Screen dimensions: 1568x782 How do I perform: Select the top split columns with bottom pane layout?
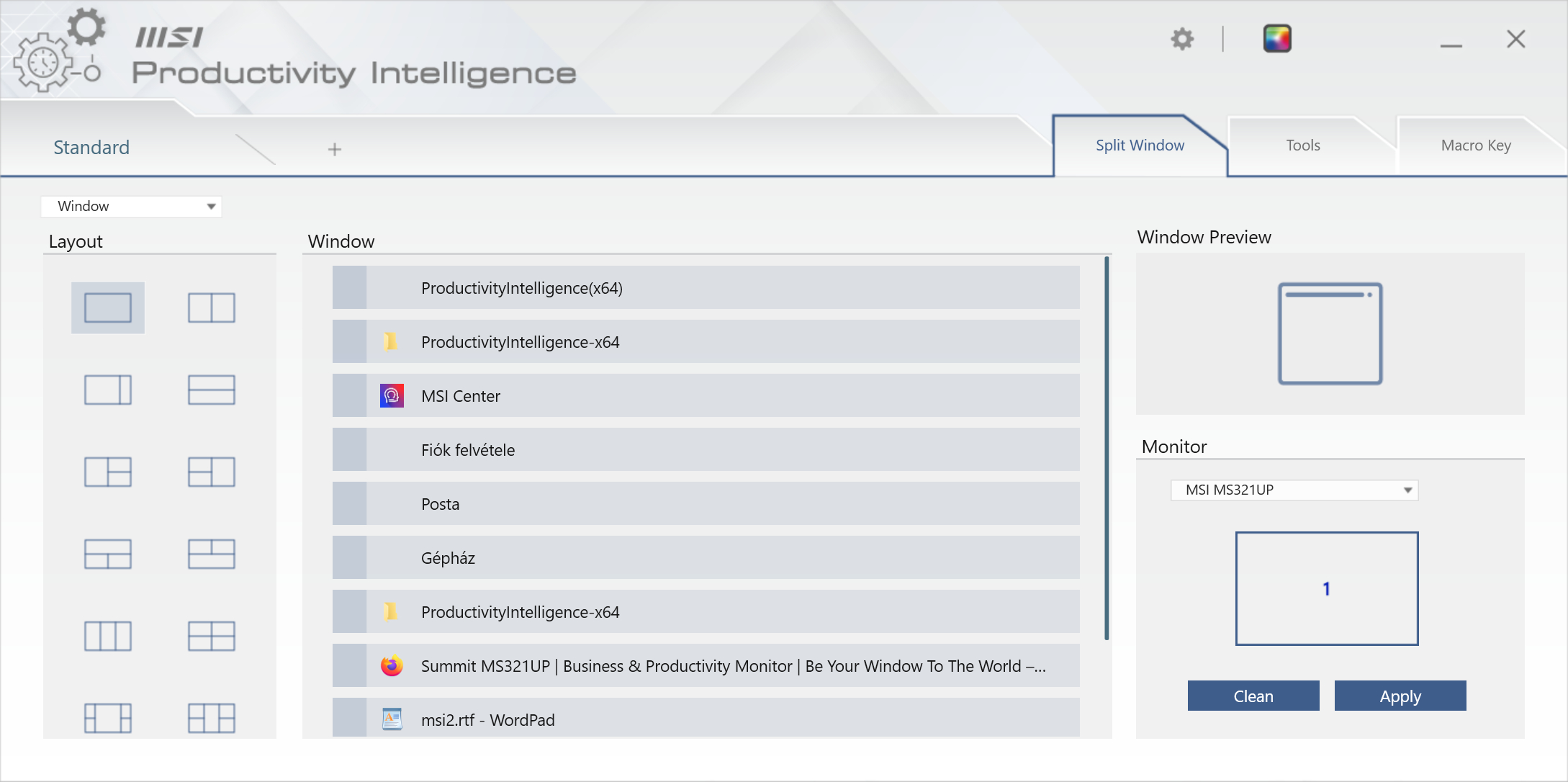(x=212, y=554)
